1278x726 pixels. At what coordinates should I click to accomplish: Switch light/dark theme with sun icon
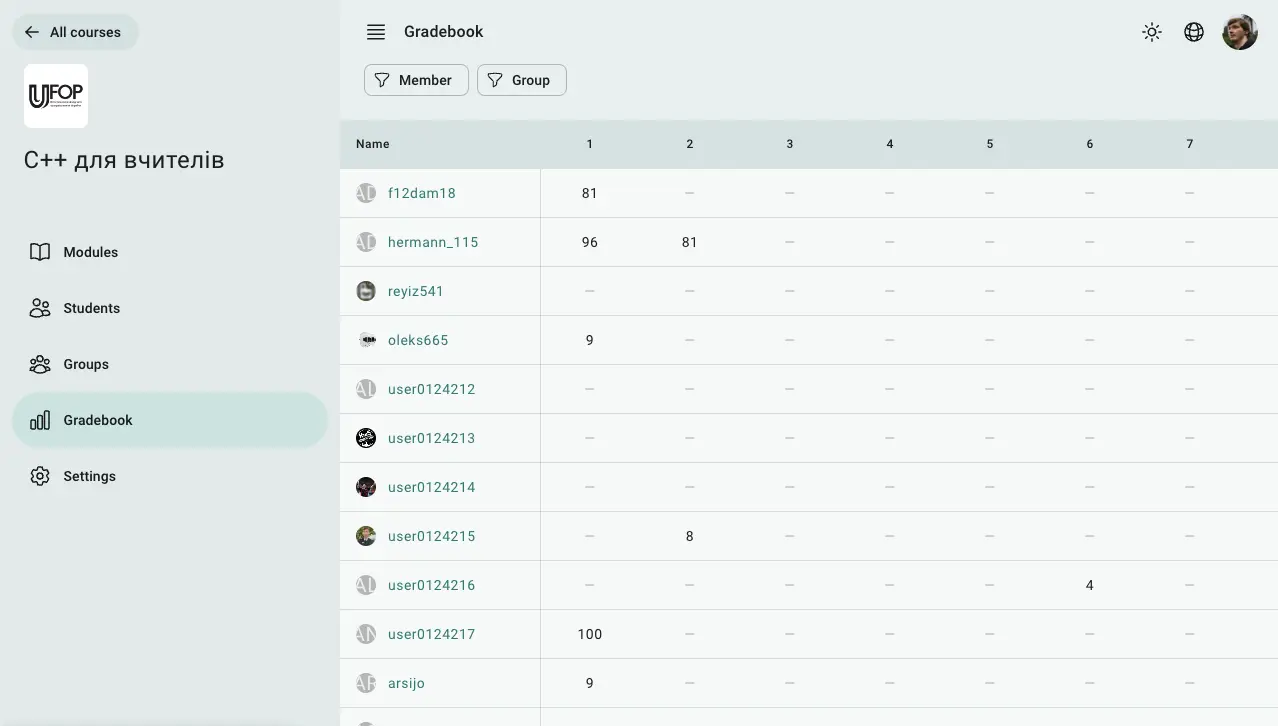click(1152, 32)
